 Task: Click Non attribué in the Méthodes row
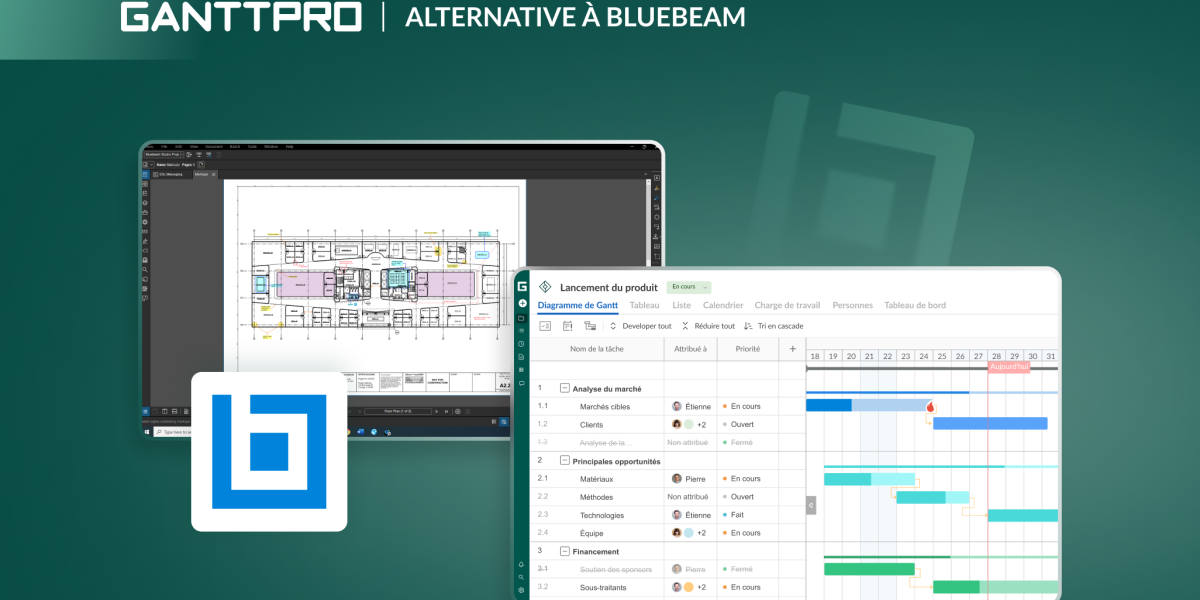pos(688,497)
